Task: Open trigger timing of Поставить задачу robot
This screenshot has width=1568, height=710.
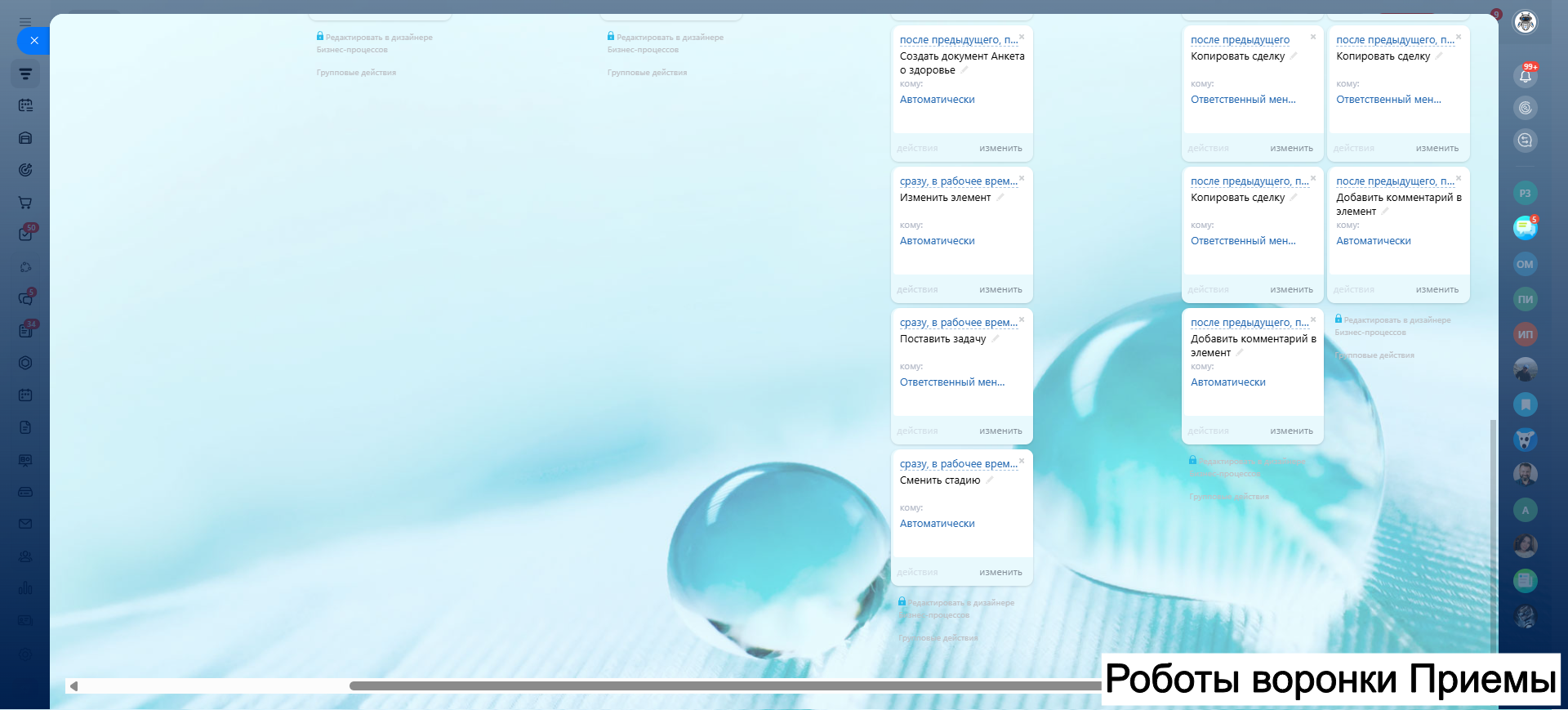Action: 959,323
